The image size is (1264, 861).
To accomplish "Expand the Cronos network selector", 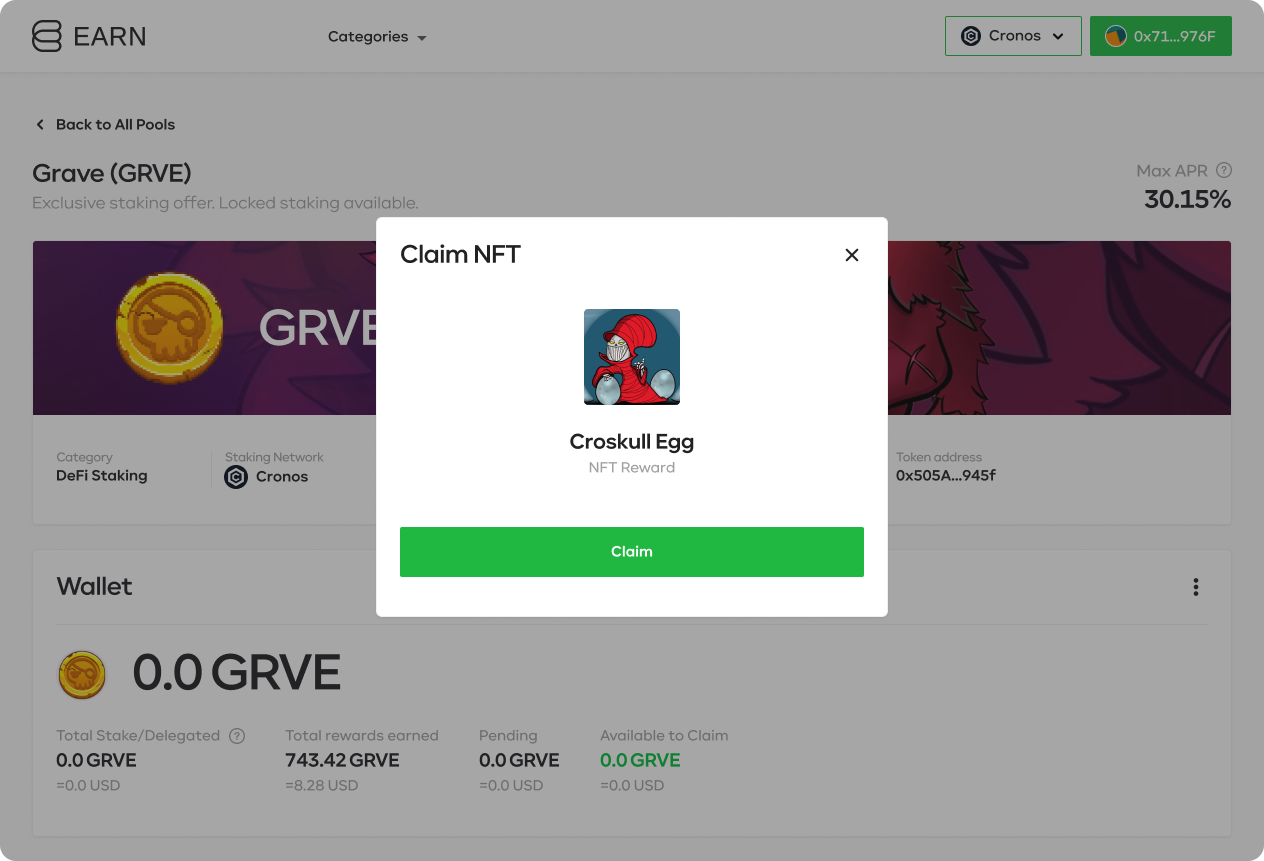I will coord(1013,36).
